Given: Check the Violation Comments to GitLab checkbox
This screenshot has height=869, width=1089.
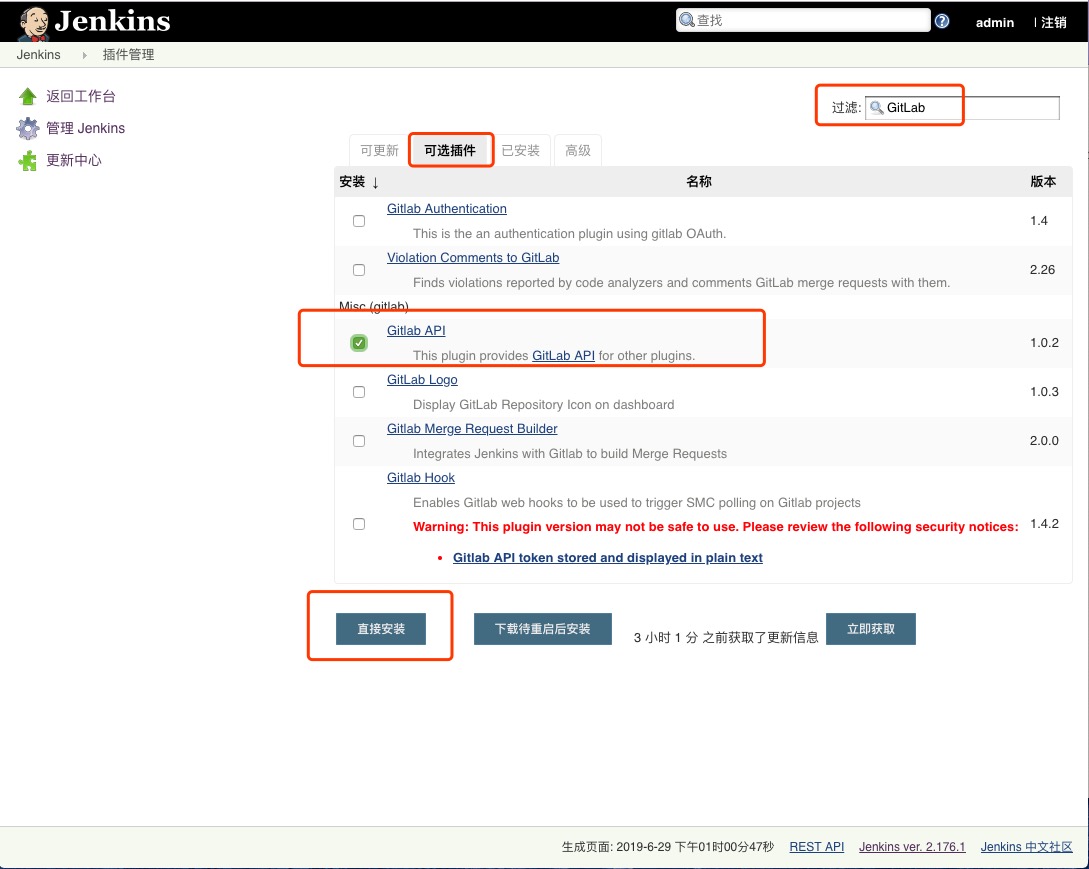Looking at the screenshot, I should tap(359, 270).
